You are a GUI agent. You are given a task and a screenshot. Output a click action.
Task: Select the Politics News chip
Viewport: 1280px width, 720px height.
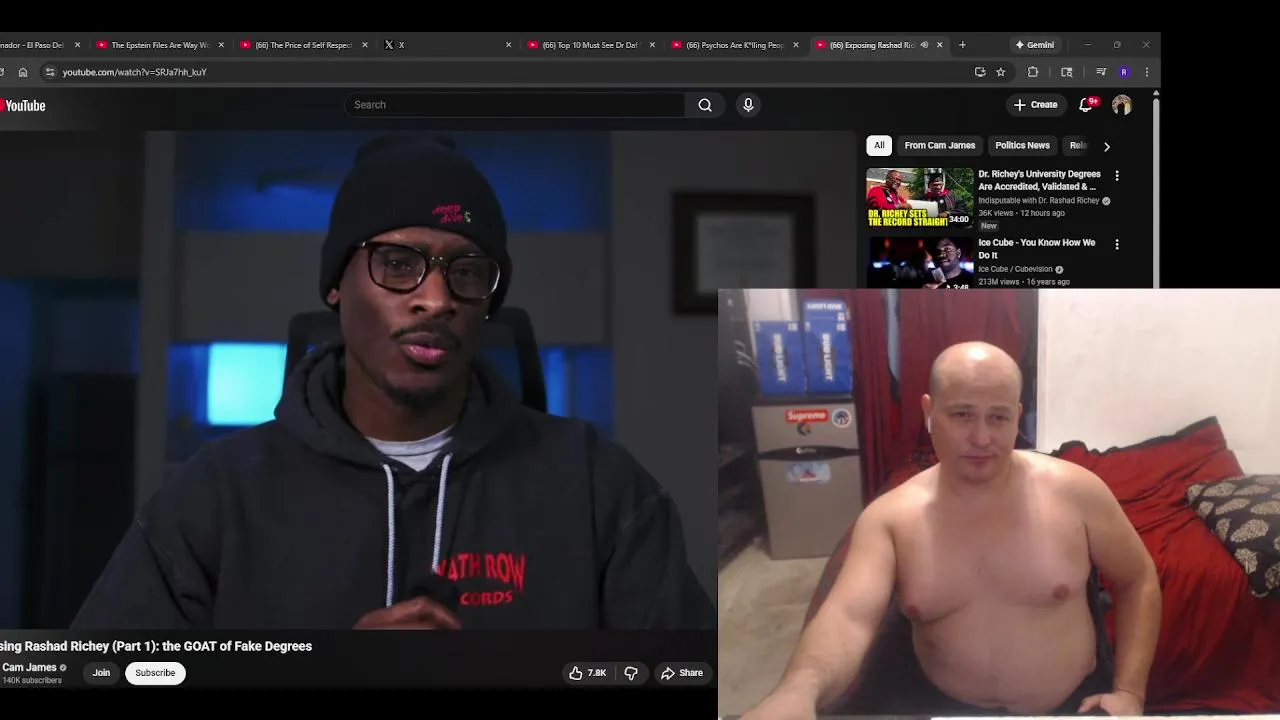pyautogui.click(x=1022, y=145)
